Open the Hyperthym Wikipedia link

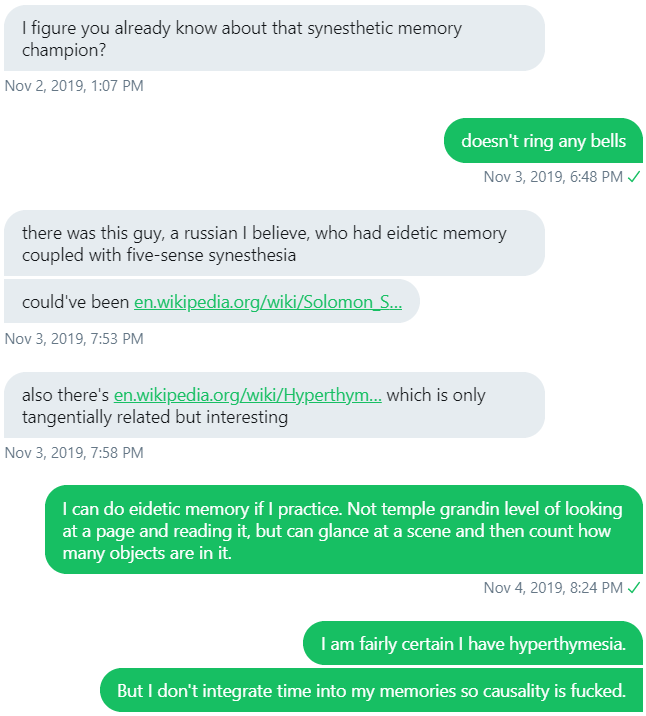[x=247, y=395]
